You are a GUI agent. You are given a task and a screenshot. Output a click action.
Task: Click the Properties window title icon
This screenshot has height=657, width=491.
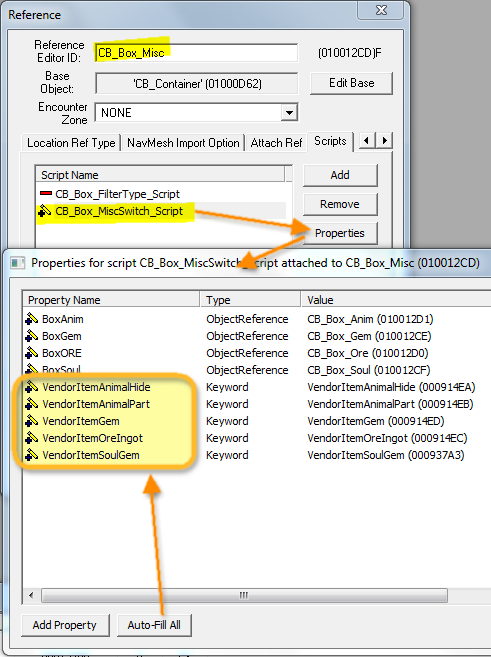point(17,263)
